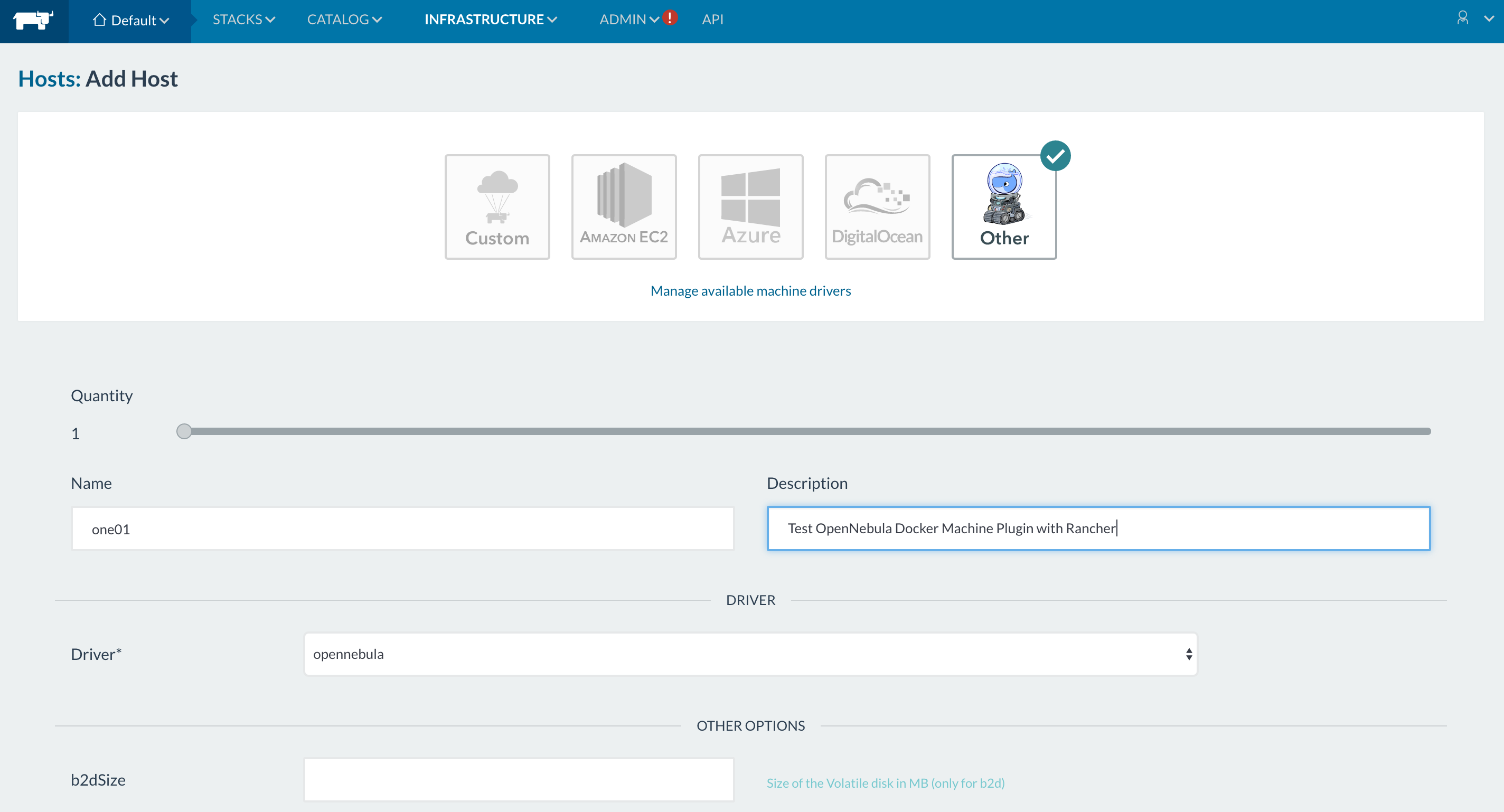Image resolution: width=1504 pixels, height=812 pixels.
Task: Open the Default environment dropdown
Action: click(131, 21)
